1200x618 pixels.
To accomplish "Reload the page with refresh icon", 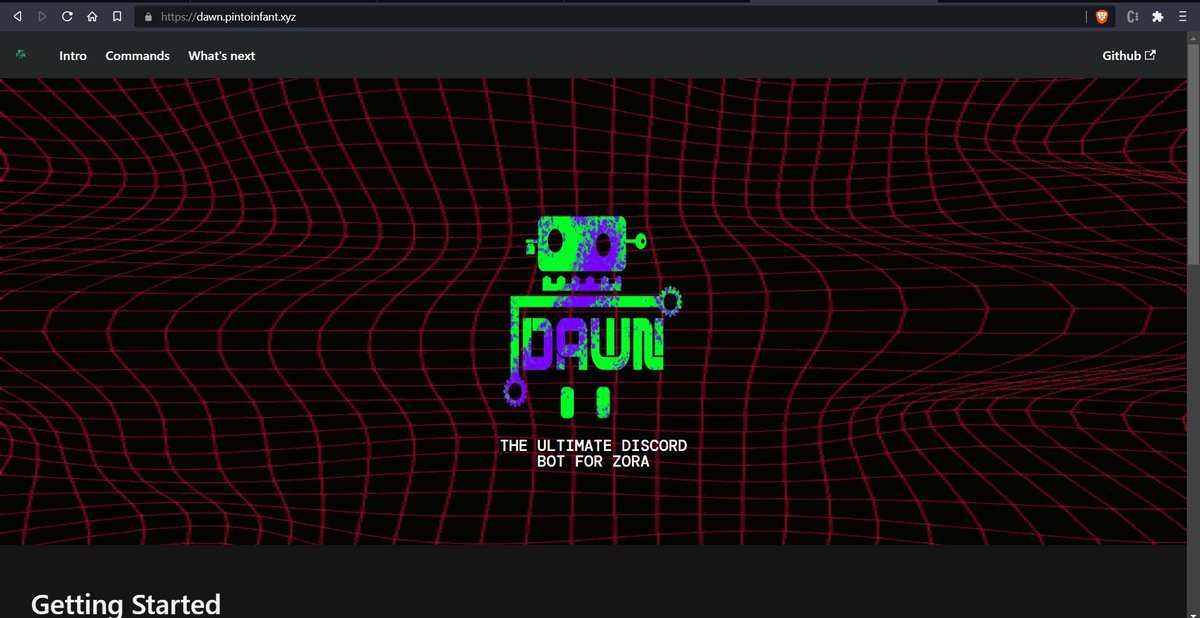I will pyautogui.click(x=67, y=17).
